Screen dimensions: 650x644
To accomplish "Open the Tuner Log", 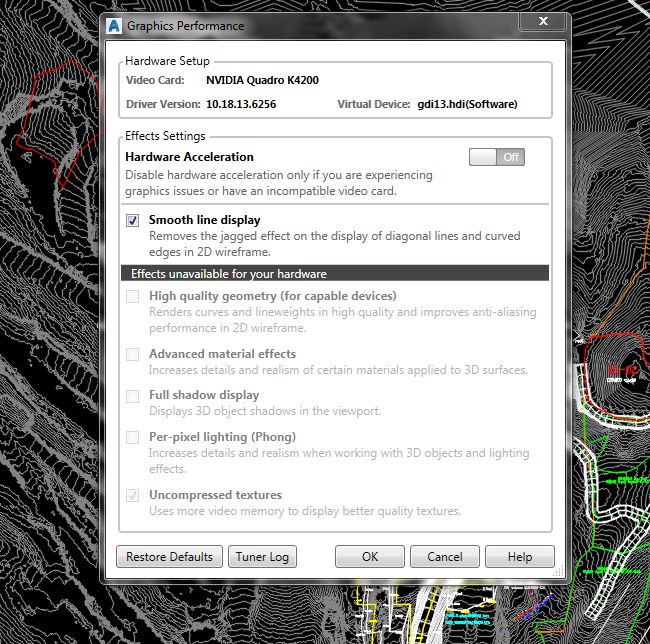I will tap(262, 557).
